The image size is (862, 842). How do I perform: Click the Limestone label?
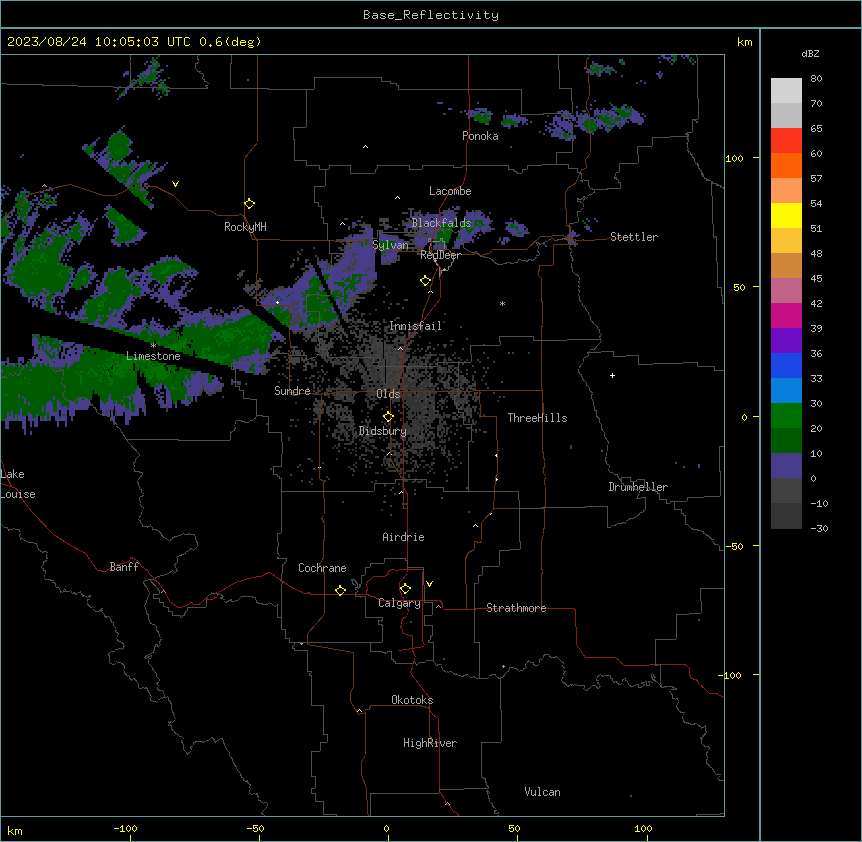point(153,356)
